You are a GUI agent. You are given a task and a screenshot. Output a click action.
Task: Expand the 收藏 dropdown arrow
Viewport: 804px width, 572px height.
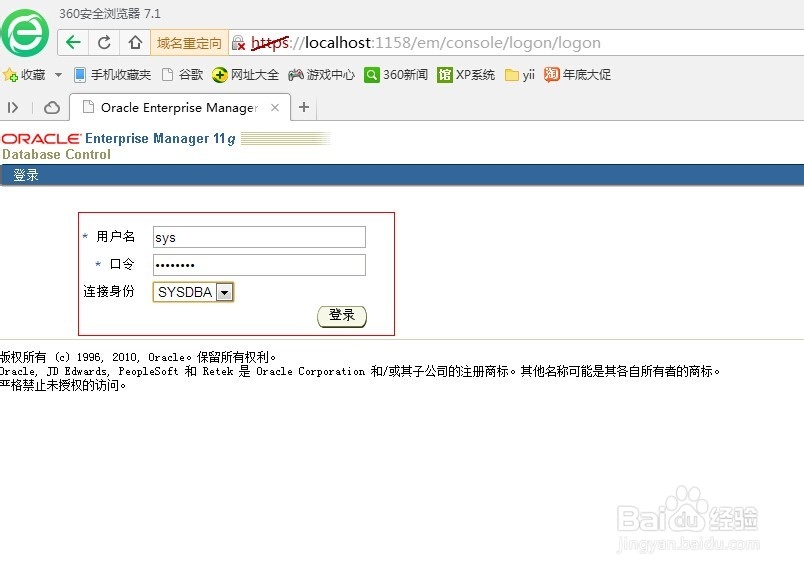(x=58, y=75)
